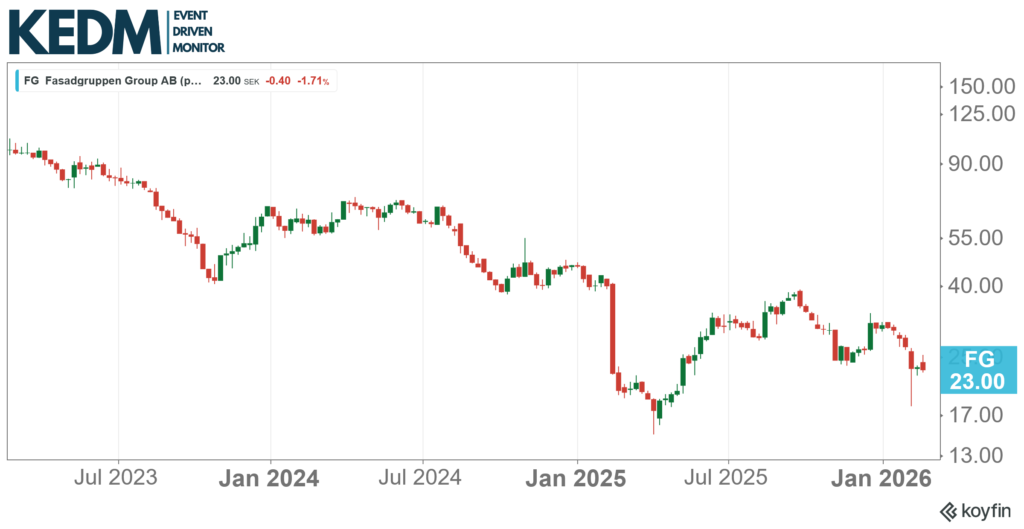This screenshot has width=1024, height=529.
Task: Click the 90.00 price axis label
Action: tap(983, 163)
